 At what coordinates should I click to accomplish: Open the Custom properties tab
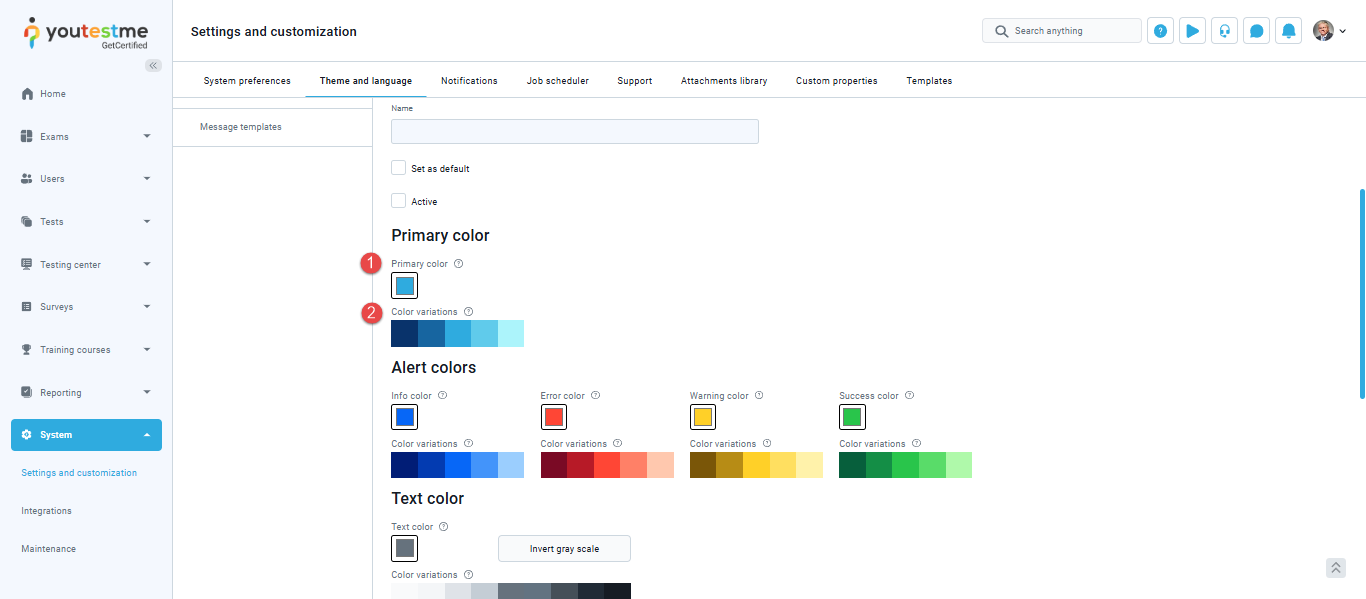(836, 81)
